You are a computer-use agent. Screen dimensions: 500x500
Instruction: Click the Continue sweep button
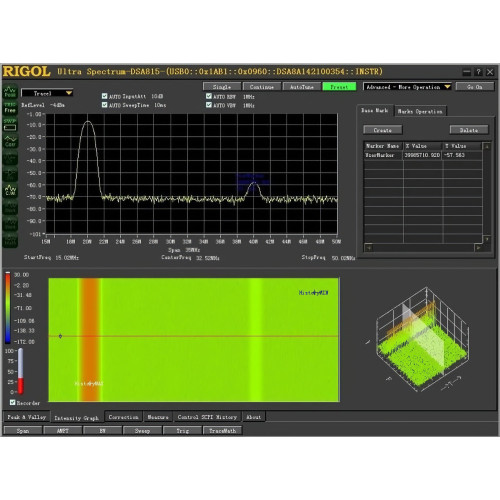(x=262, y=87)
